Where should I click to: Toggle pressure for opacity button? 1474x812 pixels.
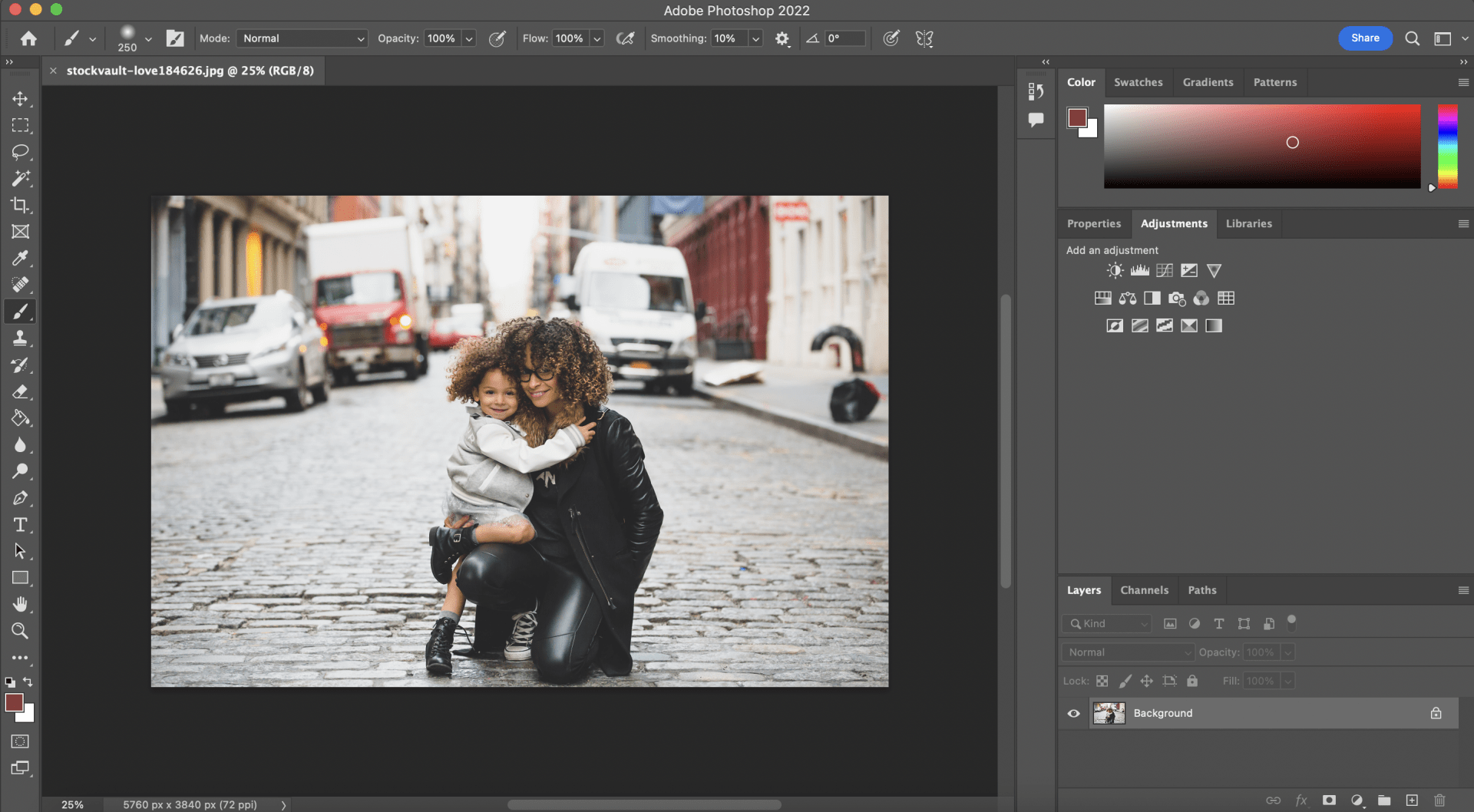497,38
